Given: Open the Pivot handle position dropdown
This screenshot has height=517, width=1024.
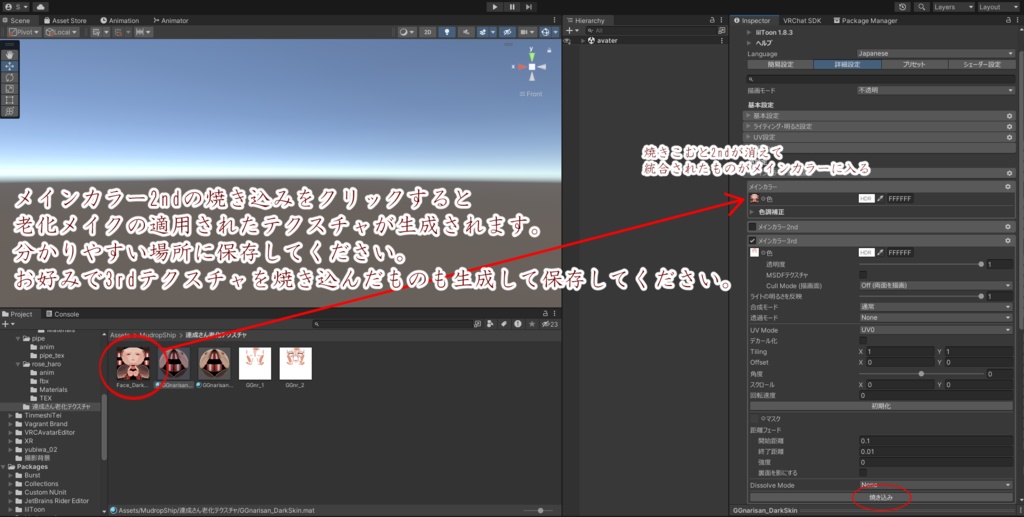Looking at the screenshot, I should 24,32.
